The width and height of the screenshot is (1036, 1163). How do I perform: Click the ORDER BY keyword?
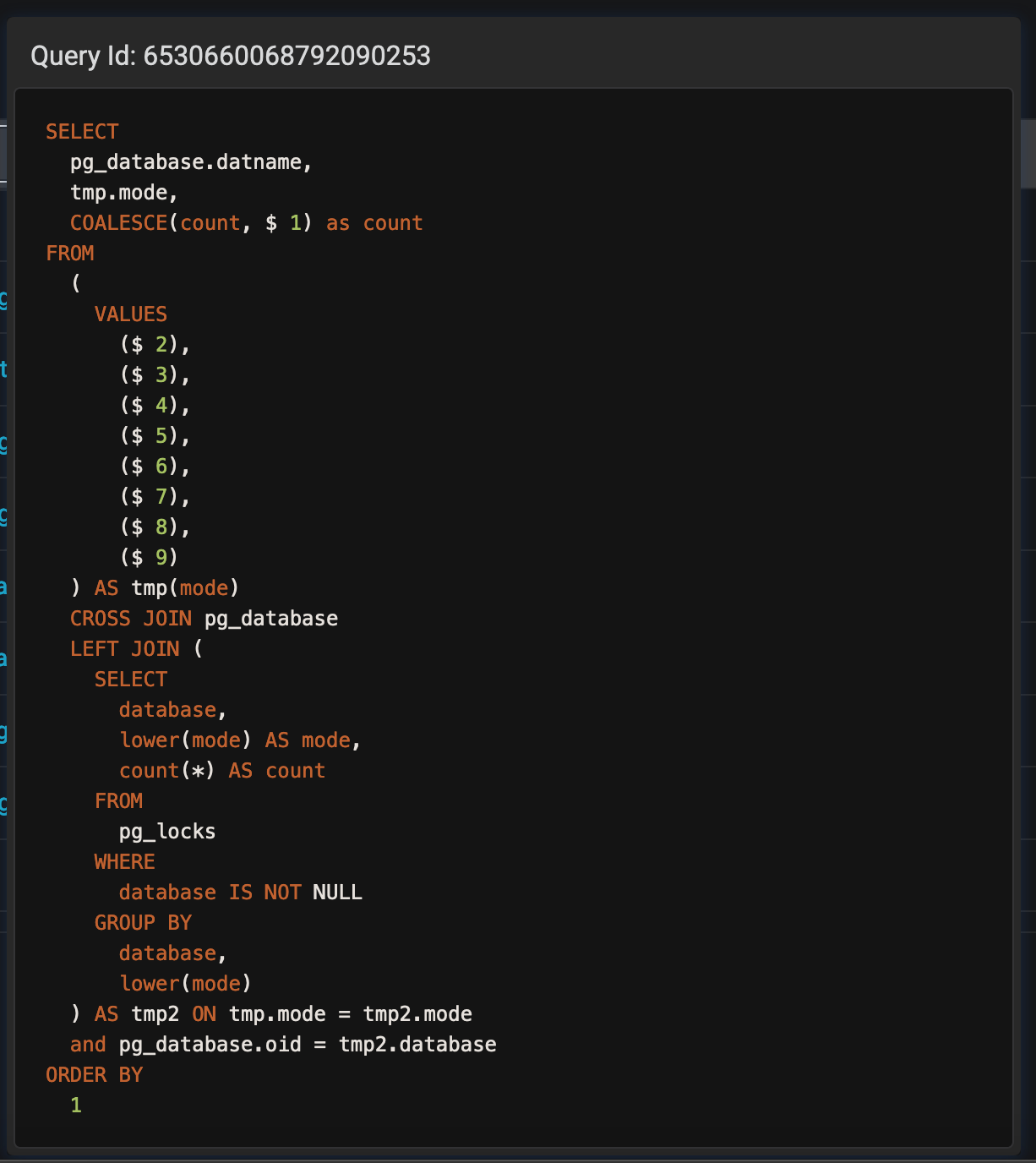94,1075
